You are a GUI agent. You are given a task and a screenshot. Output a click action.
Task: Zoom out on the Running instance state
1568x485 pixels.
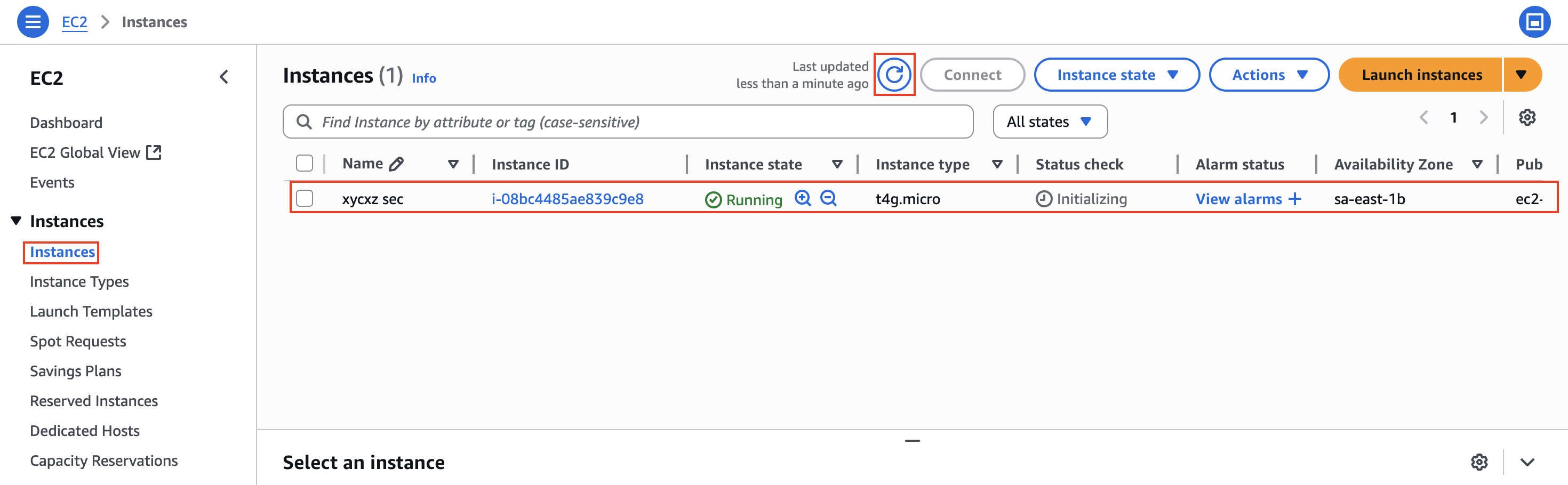click(x=828, y=198)
